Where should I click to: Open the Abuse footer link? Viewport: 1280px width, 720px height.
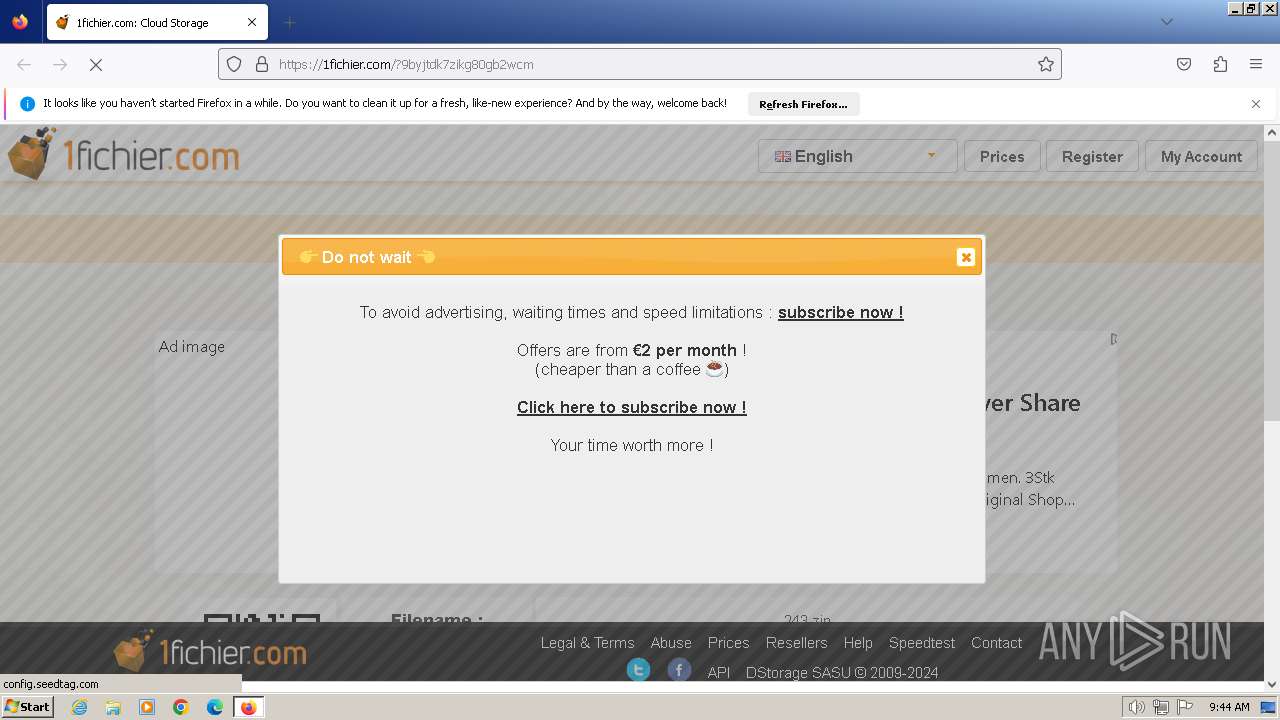[x=671, y=643]
